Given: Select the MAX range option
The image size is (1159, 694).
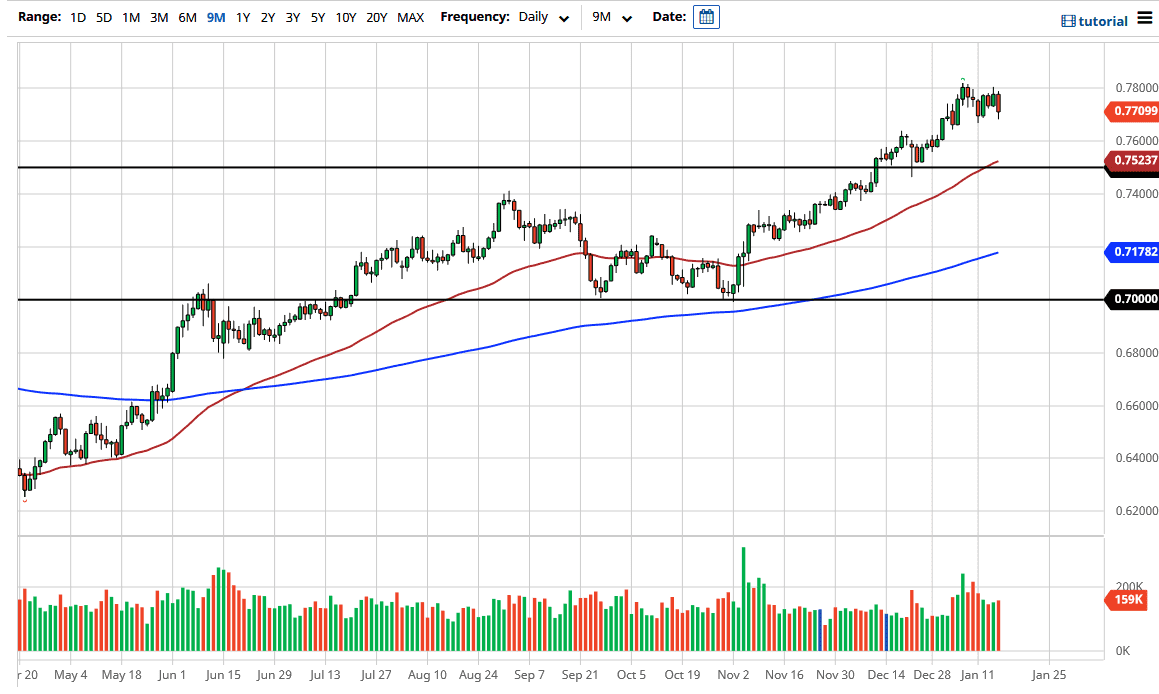Looking at the screenshot, I should tap(409, 17).
